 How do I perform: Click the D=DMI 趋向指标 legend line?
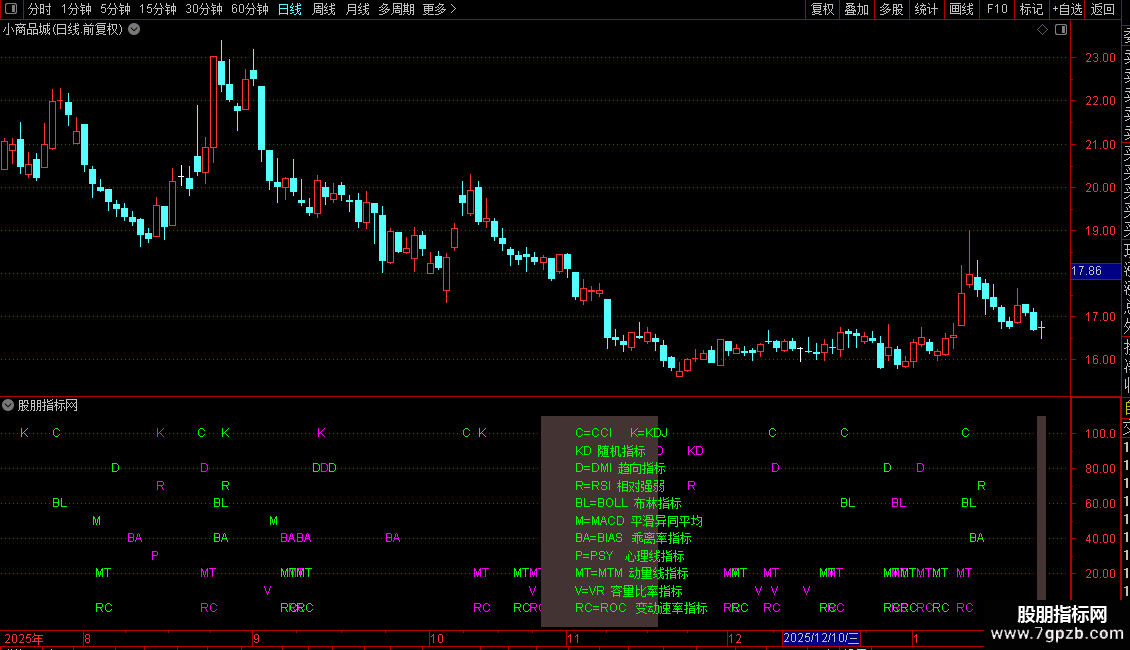pos(620,468)
